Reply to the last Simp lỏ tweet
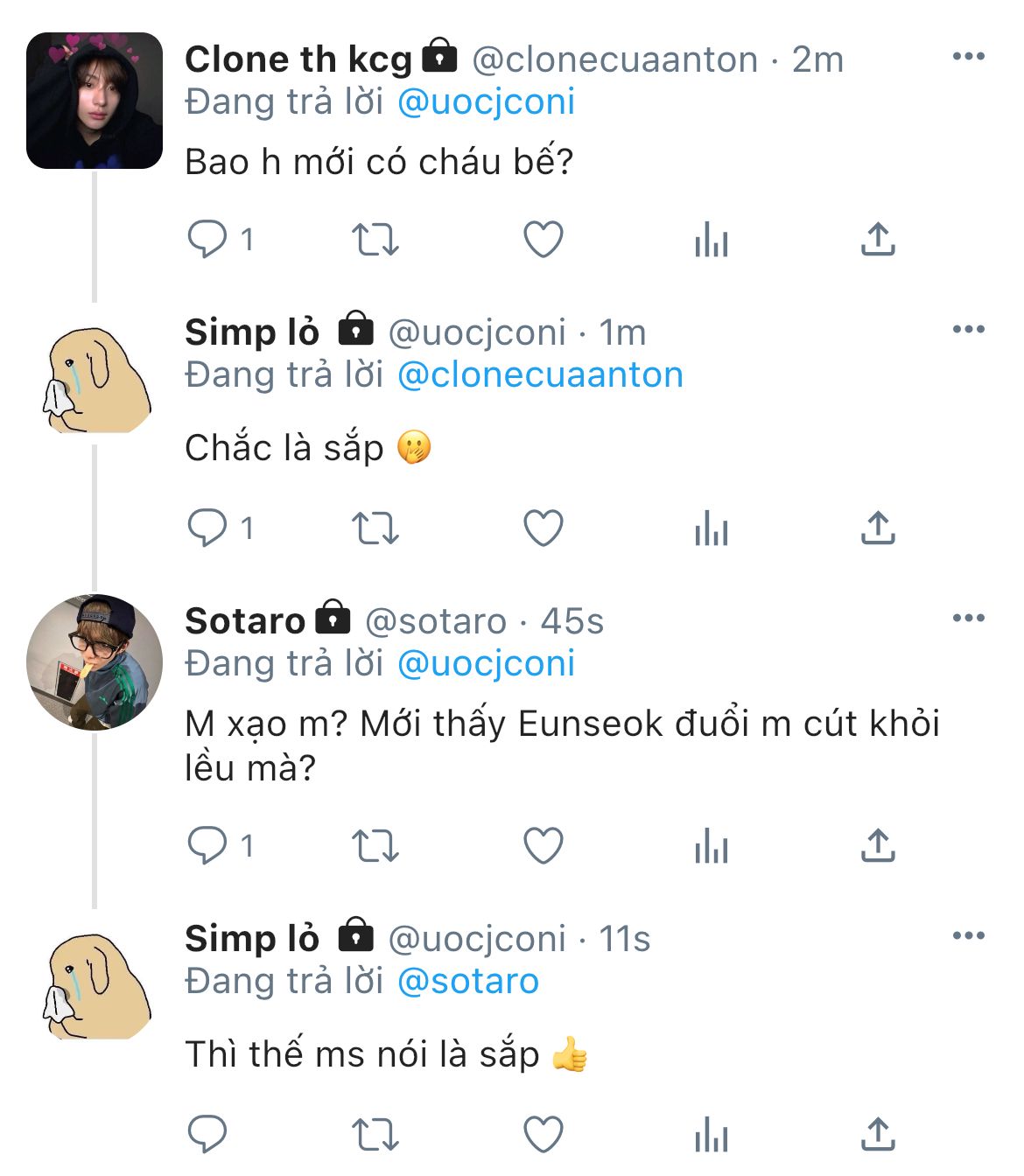This screenshot has width=1024, height=1176. [x=207, y=1135]
